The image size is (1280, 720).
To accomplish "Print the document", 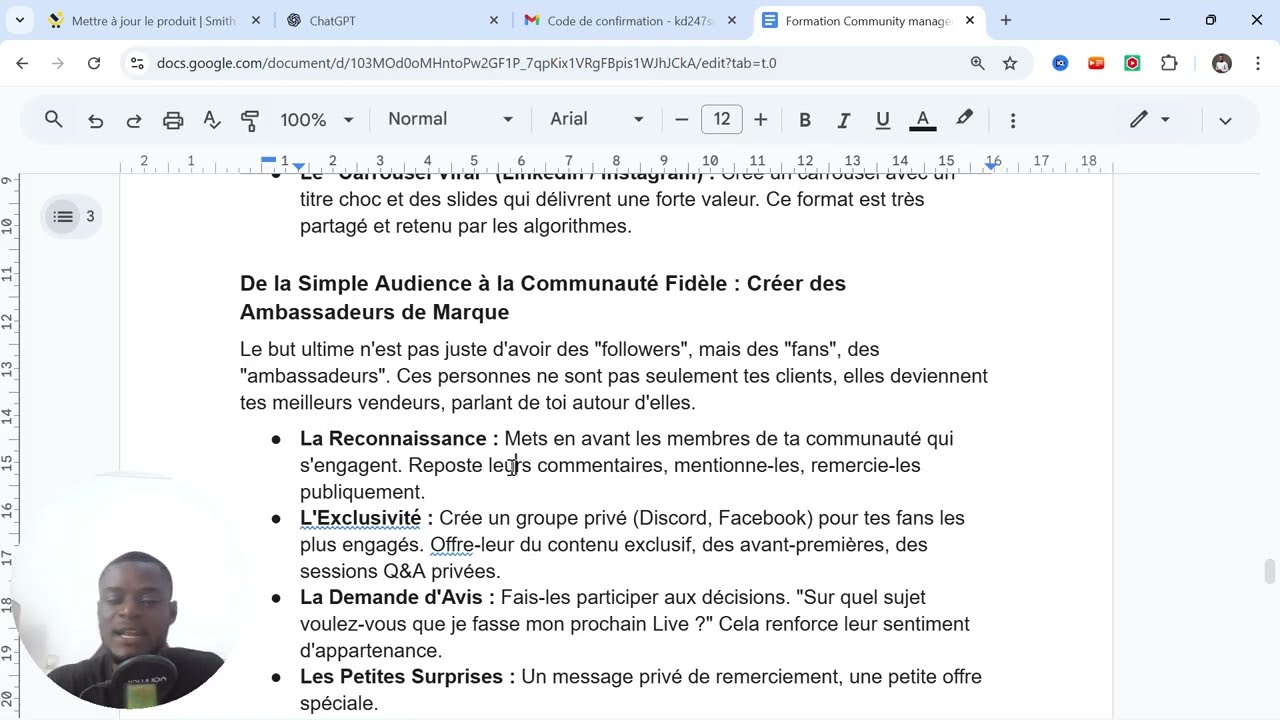I will coord(173,120).
